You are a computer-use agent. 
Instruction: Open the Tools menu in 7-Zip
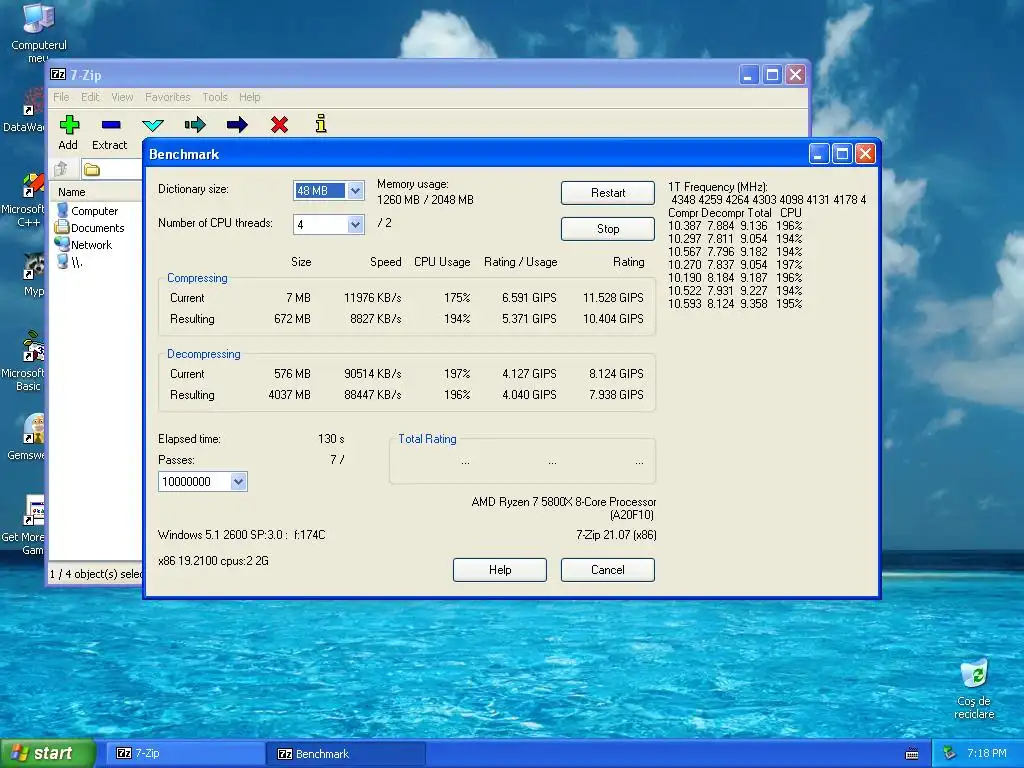tap(215, 97)
